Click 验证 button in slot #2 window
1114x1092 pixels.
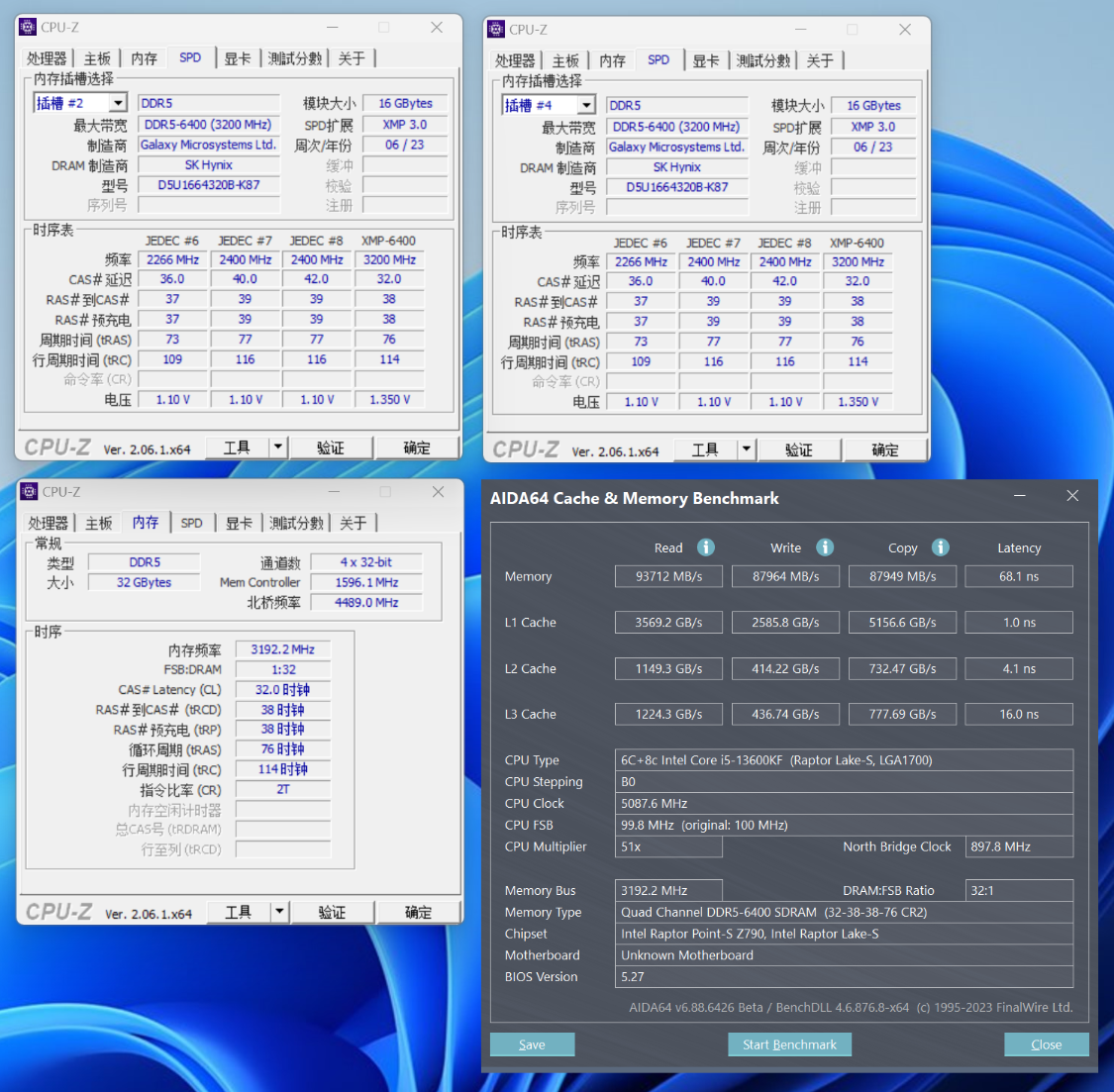331,447
